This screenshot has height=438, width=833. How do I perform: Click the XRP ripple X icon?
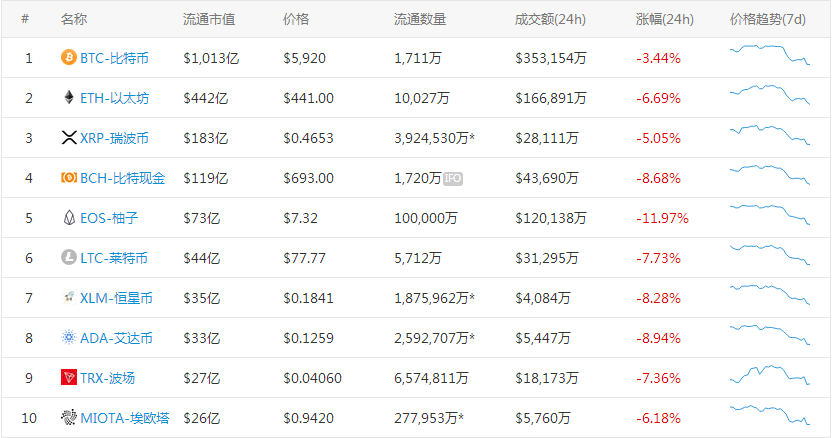[69, 138]
